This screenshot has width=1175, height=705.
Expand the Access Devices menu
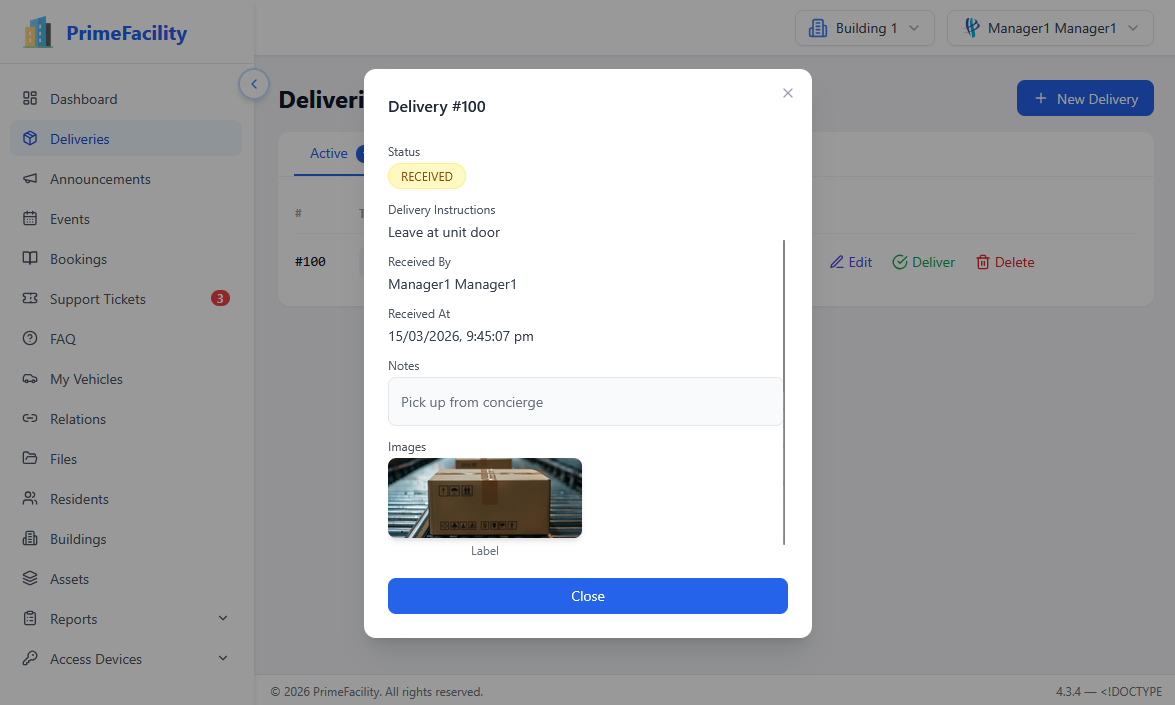pyautogui.click(x=124, y=658)
